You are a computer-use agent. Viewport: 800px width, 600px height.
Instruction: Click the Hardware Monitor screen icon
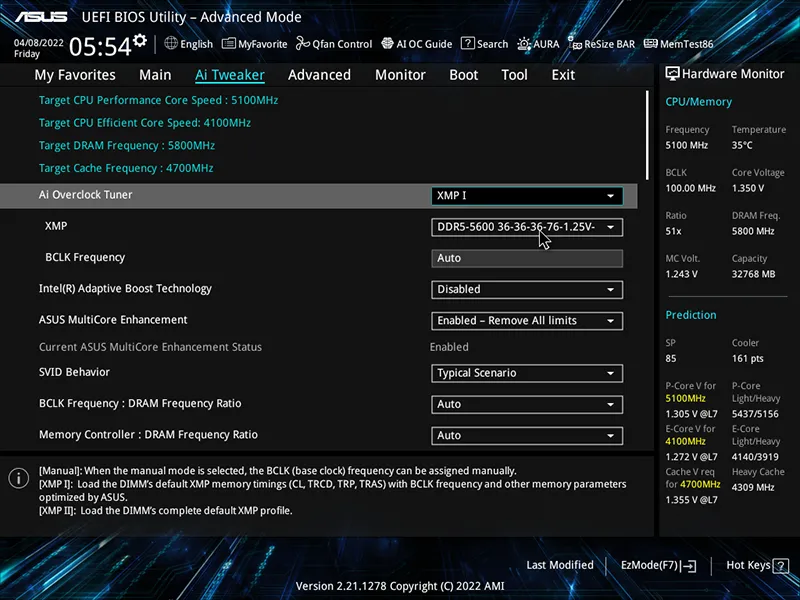[672, 74]
